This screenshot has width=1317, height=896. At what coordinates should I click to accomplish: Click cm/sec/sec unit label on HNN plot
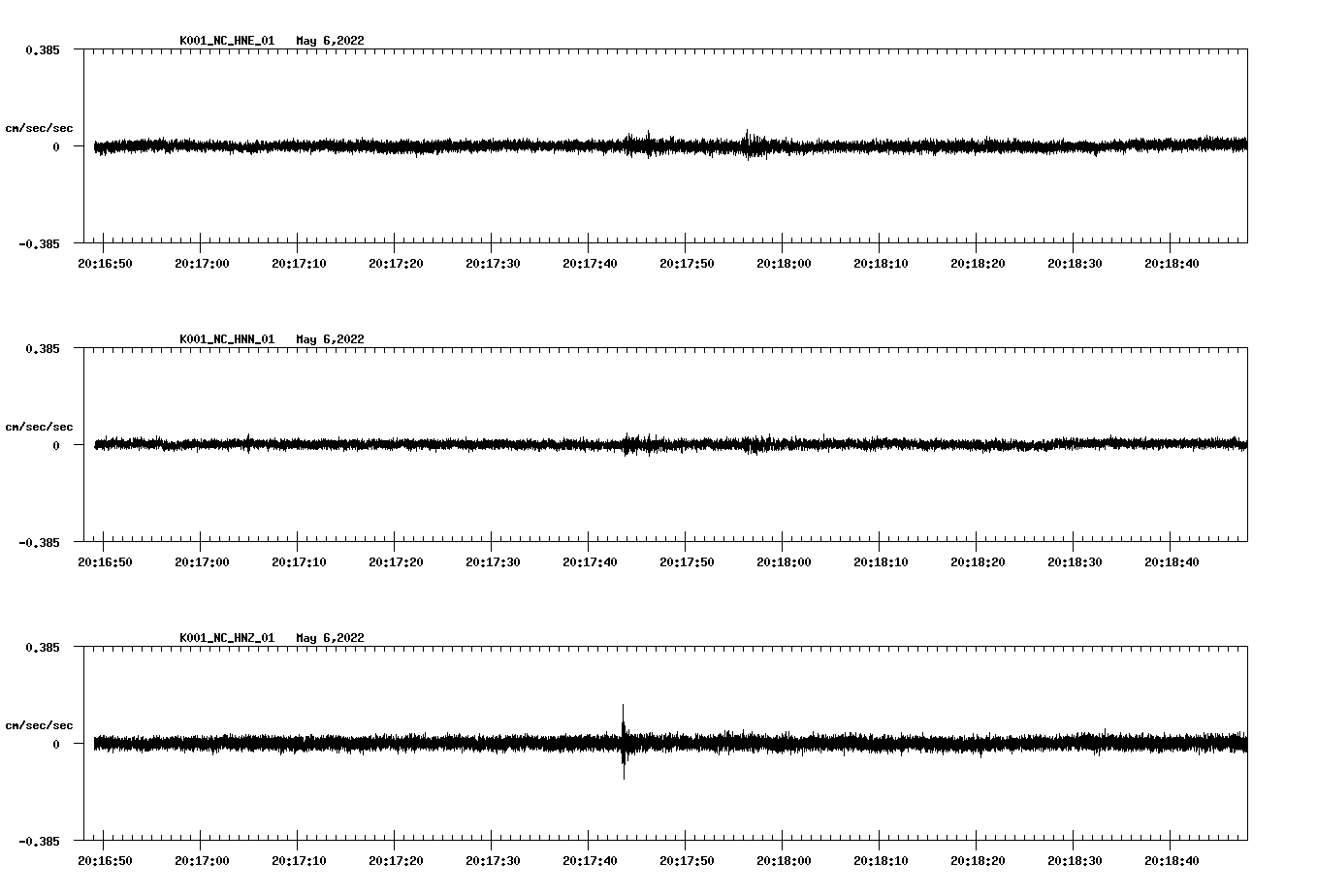39,427
